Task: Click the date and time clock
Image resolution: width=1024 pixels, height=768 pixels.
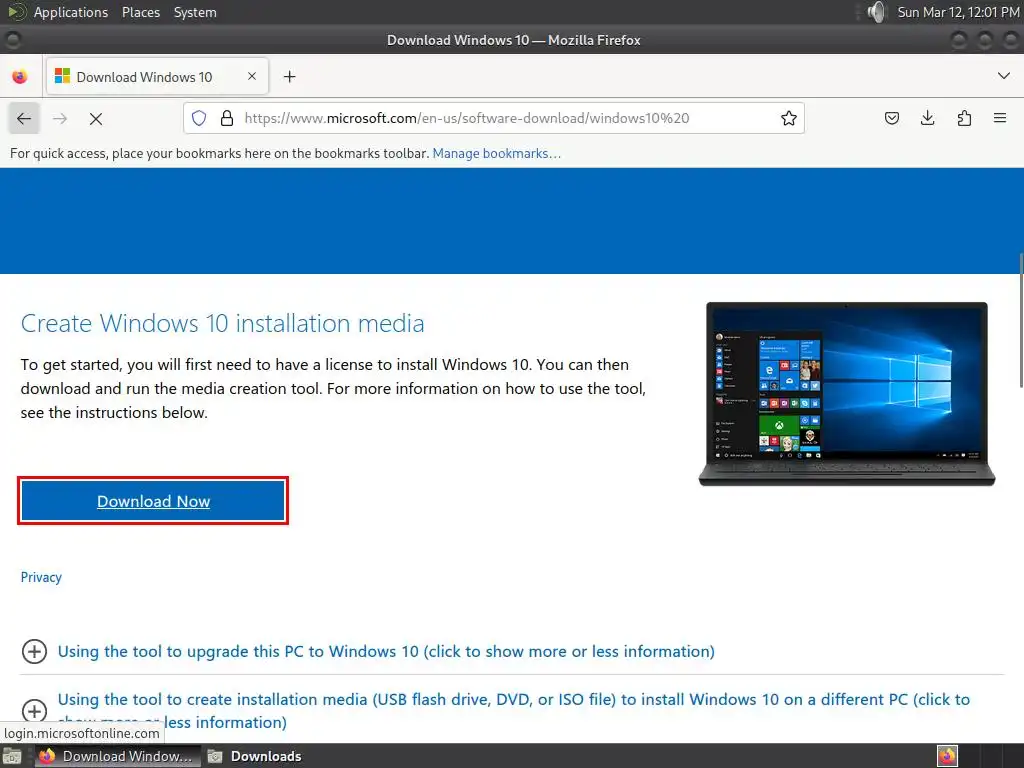Action: (958, 12)
